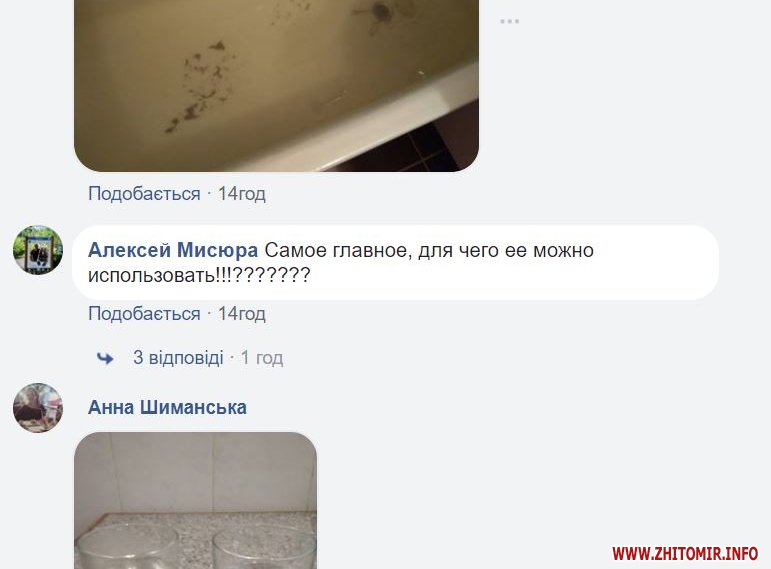Open the 14год timestamp under Алексей's comment
771x569 pixels.
tap(241, 314)
